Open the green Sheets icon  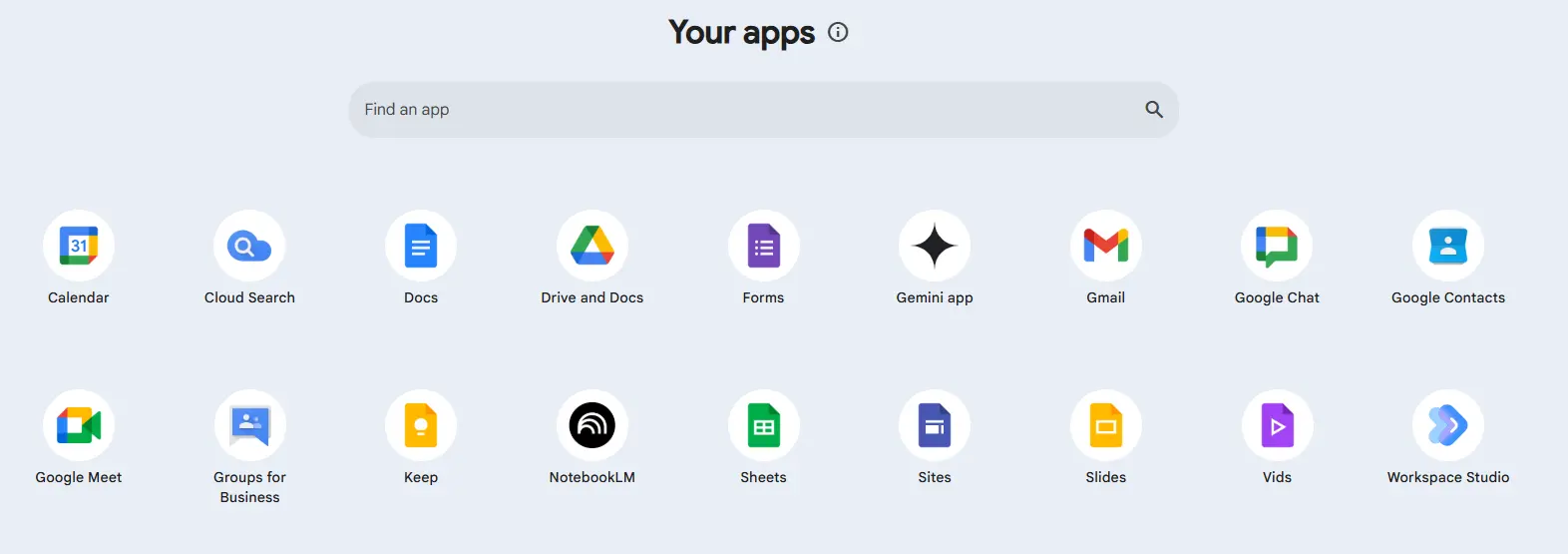(763, 425)
